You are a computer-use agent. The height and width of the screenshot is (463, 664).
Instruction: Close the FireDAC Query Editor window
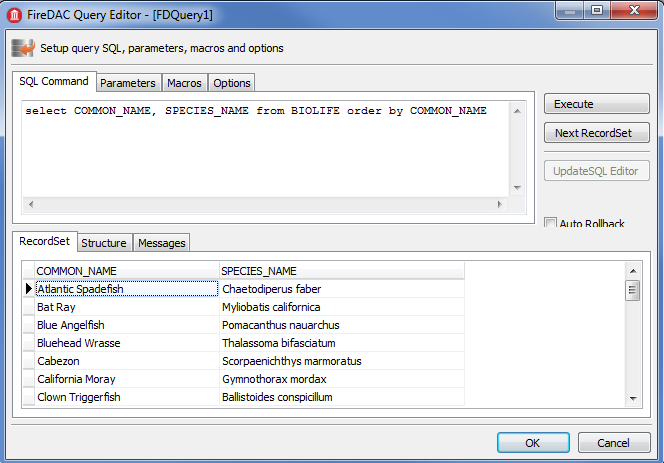pos(634,10)
